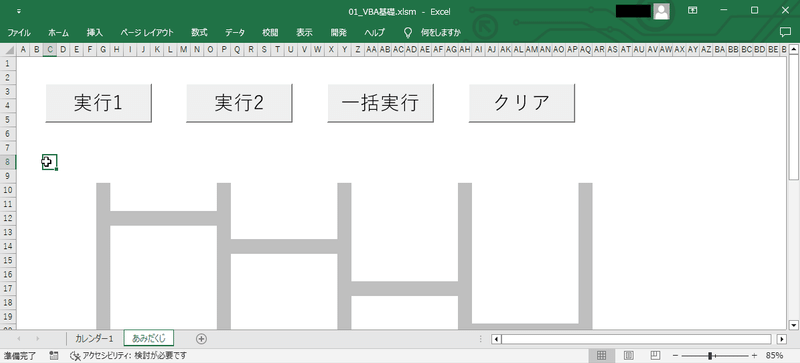Select the カレンダー1 sheet tab

94,338
